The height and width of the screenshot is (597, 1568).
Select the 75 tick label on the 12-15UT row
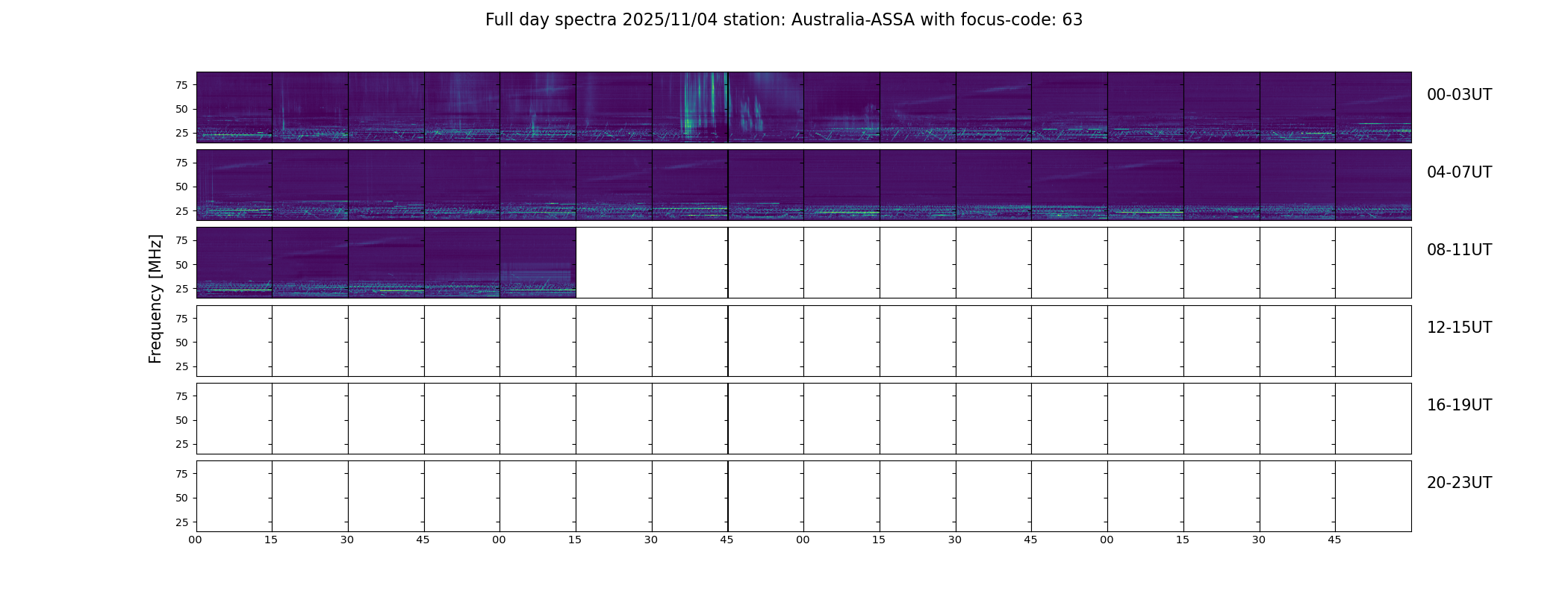coord(181,319)
